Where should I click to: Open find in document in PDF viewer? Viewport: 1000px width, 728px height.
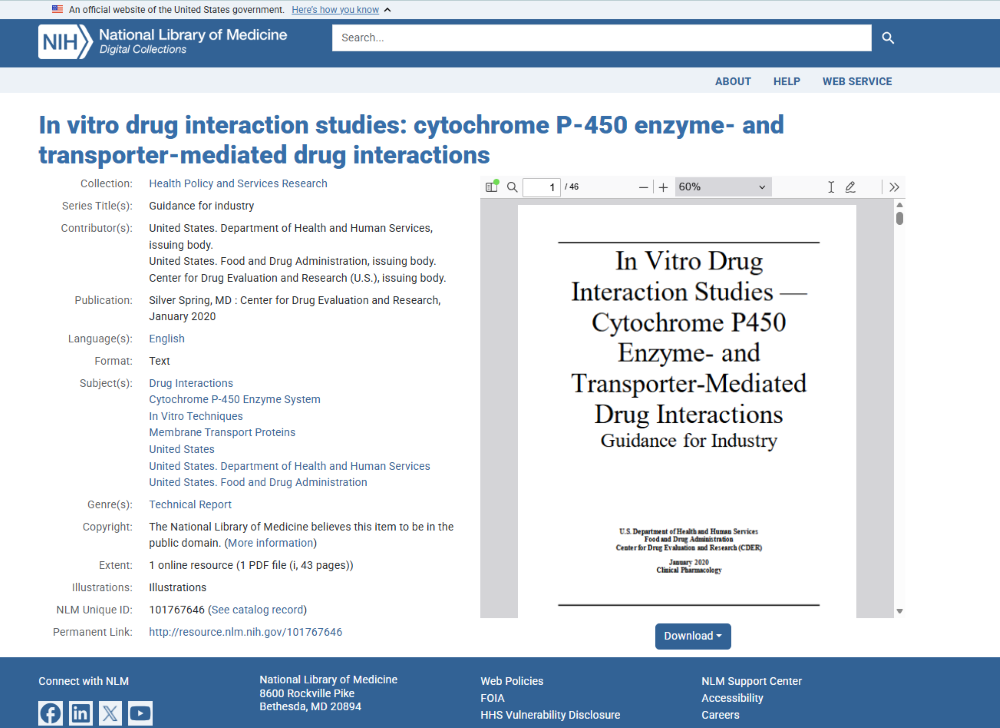(x=512, y=187)
